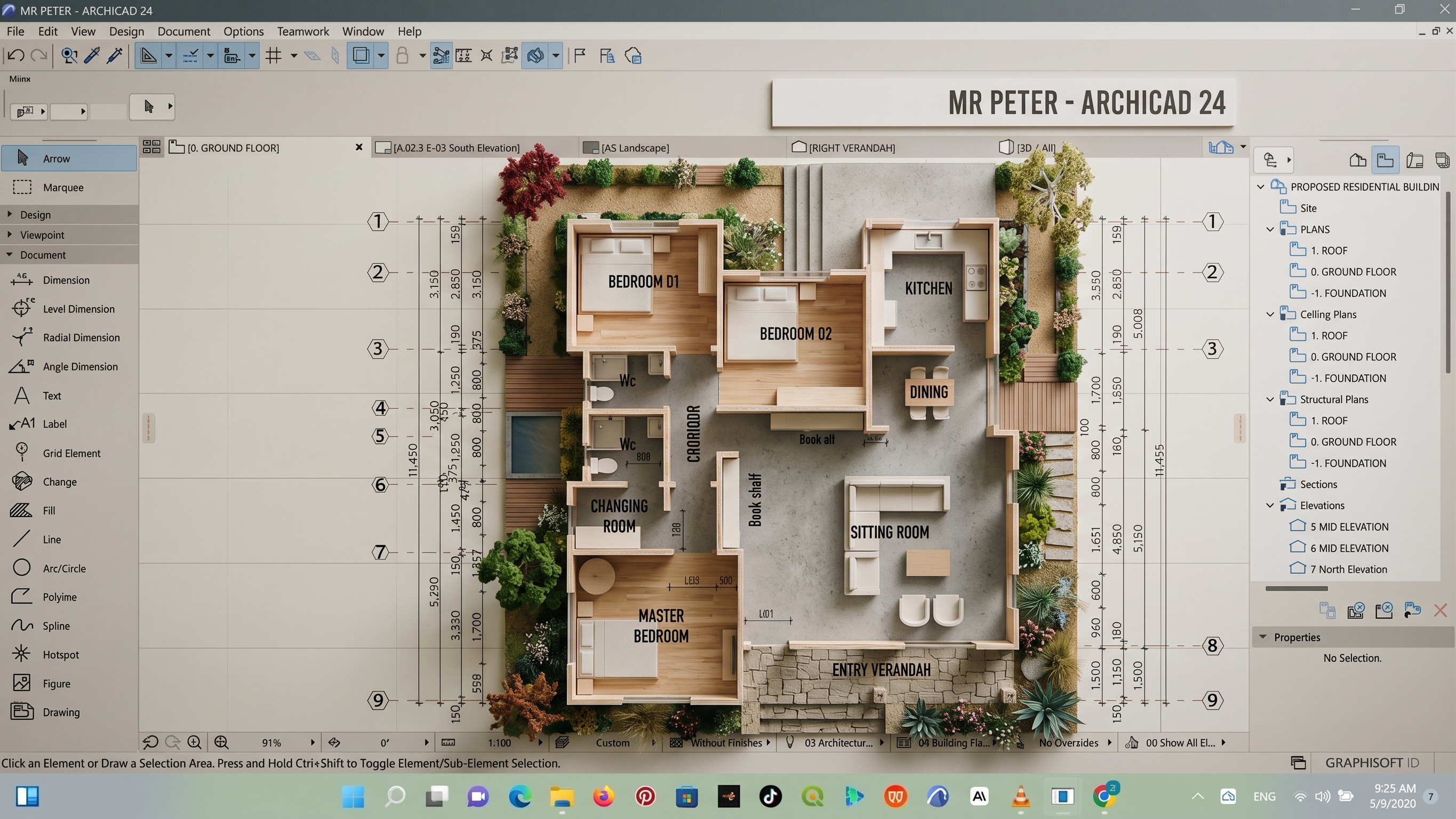
Task: Select the Arrow tool
Action: pyautogui.click(x=69, y=158)
